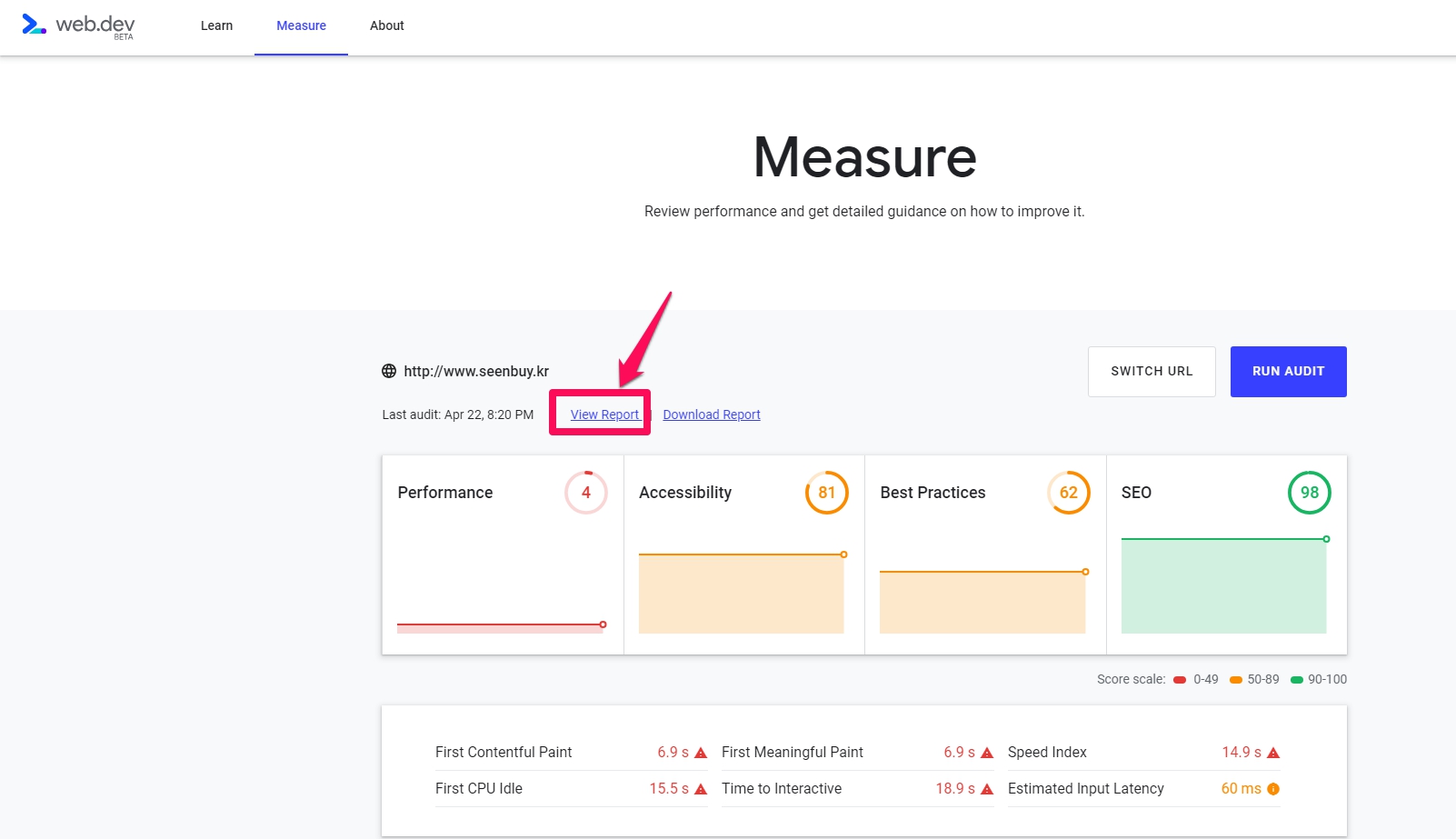This screenshot has width=1456, height=839.
Task: Click the Best Practices score gauge 62
Action: 1068,493
